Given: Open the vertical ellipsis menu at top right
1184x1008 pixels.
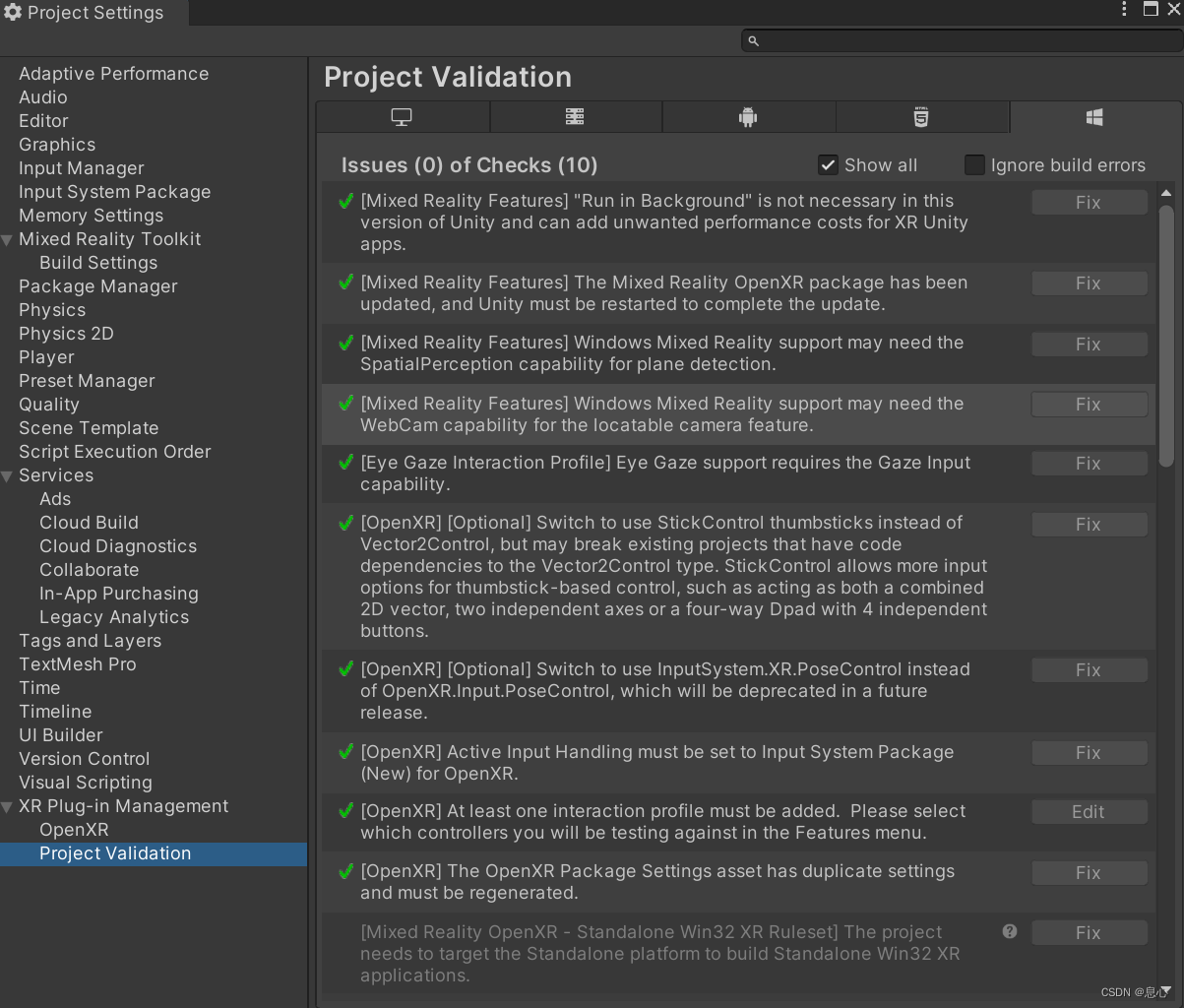Looking at the screenshot, I should tap(1123, 9).
